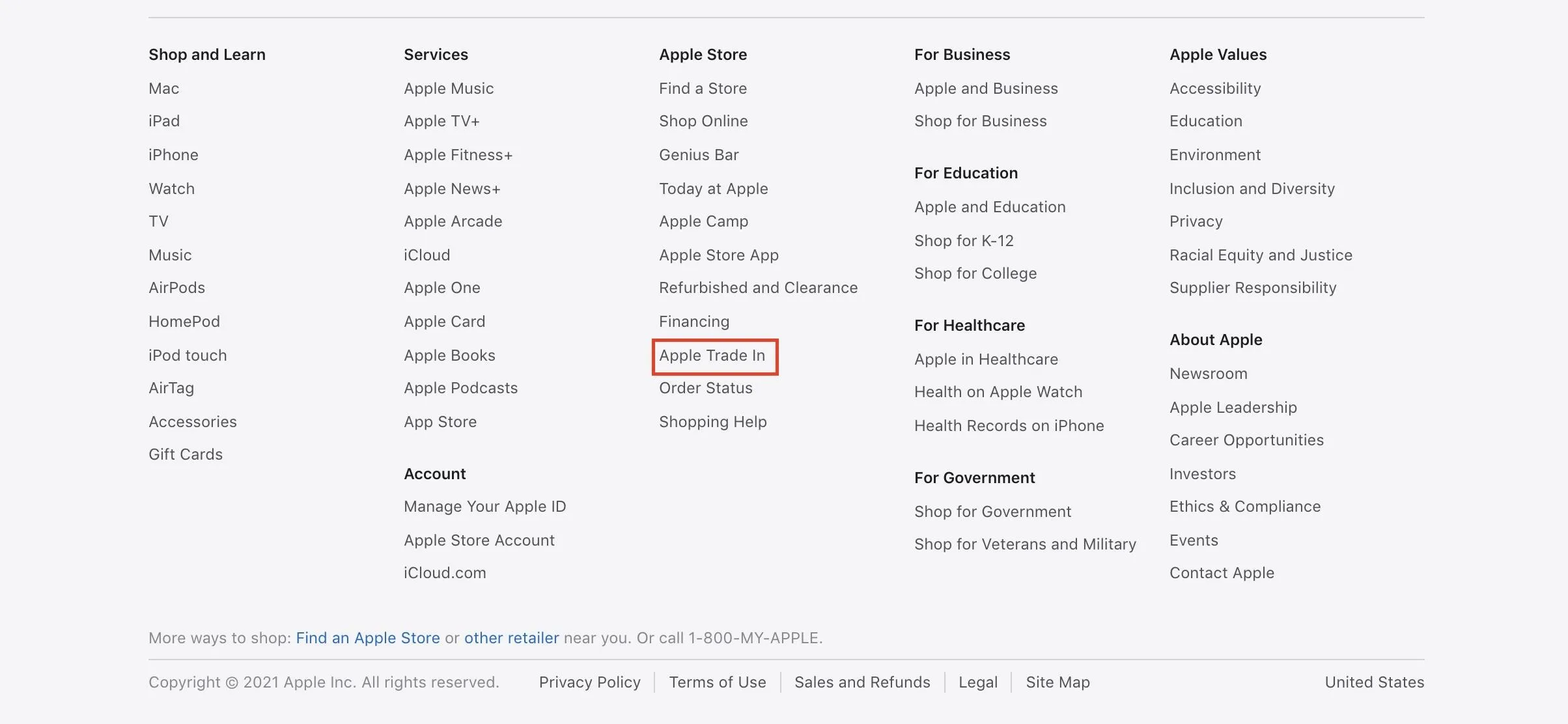The width and height of the screenshot is (1568, 724).
Task: Open Music under Shop and Learn
Action: click(170, 255)
